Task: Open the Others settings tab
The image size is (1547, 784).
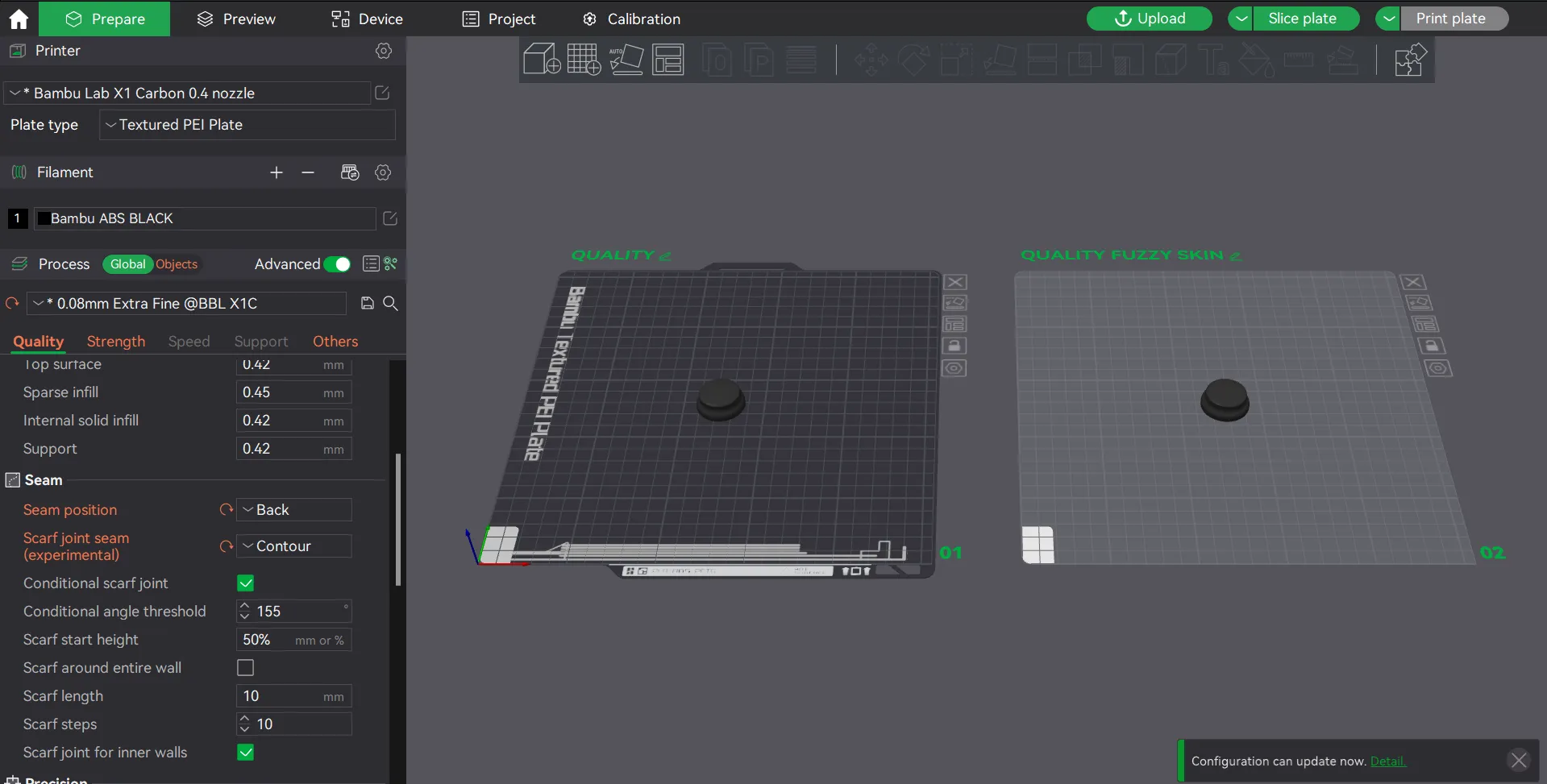Action: tap(335, 342)
